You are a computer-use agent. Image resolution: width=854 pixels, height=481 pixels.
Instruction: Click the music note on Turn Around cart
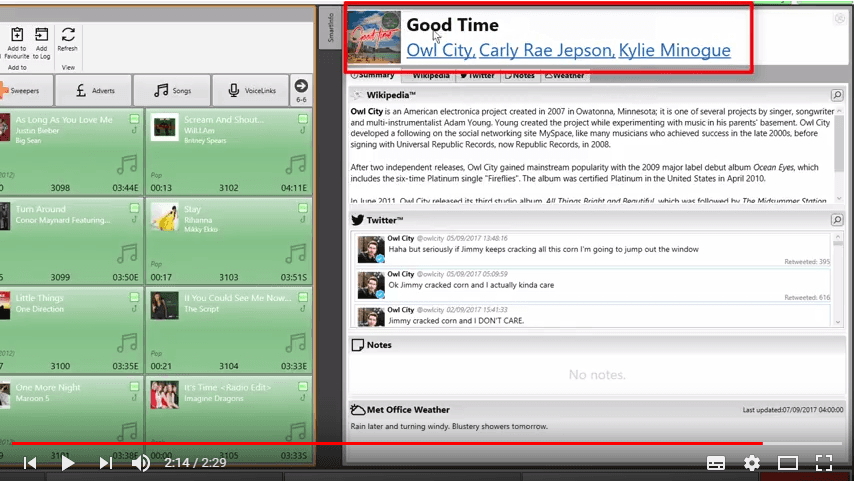[127, 253]
